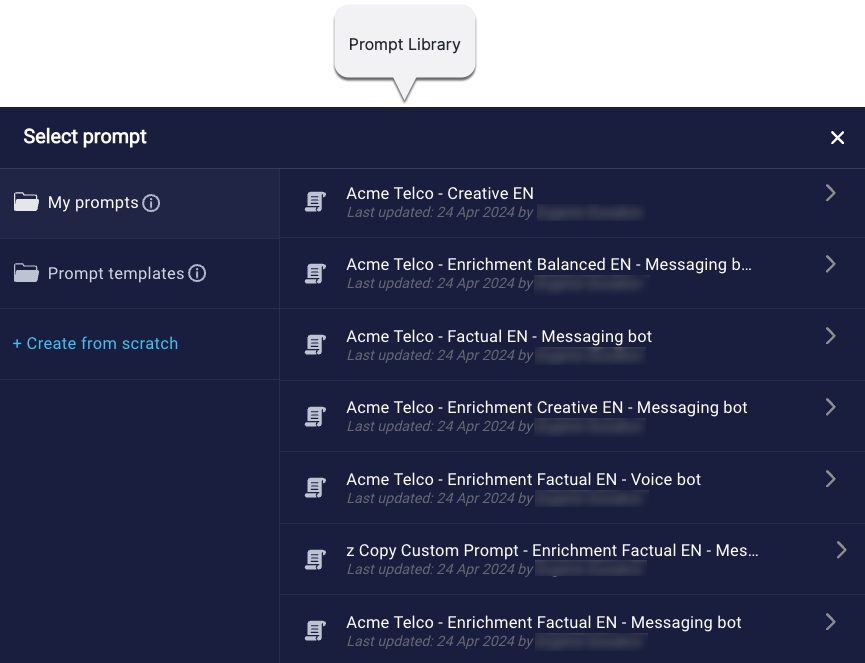This screenshot has height=663, width=865.
Task: Expand z Copy Custom Prompt chevron
Action: (x=841, y=549)
